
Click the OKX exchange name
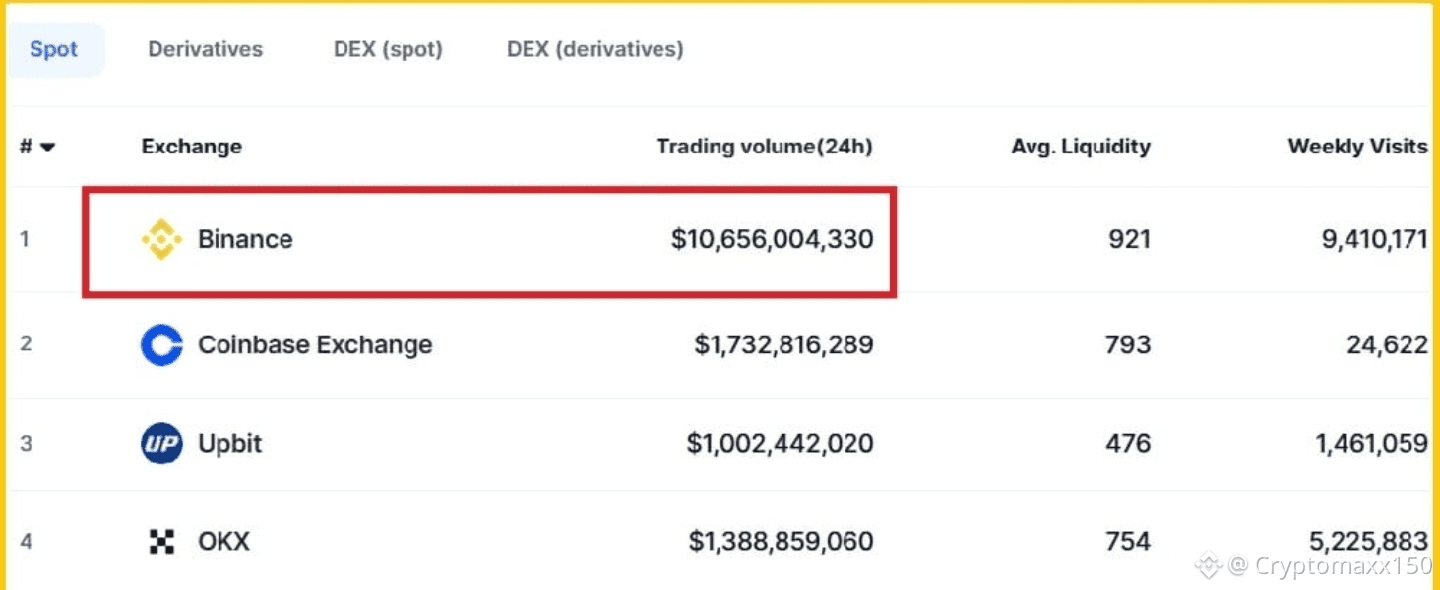(x=224, y=542)
